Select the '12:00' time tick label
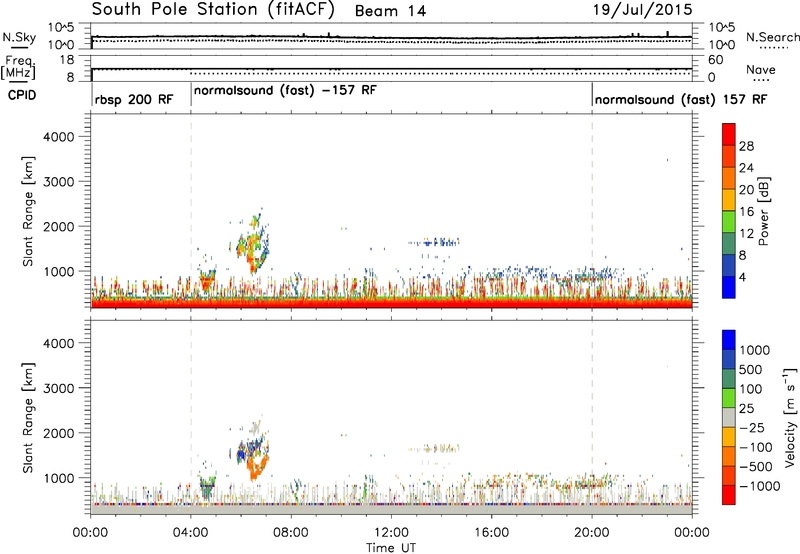The width and height of the screenshot is (800, 554). [x=391, y=533]
